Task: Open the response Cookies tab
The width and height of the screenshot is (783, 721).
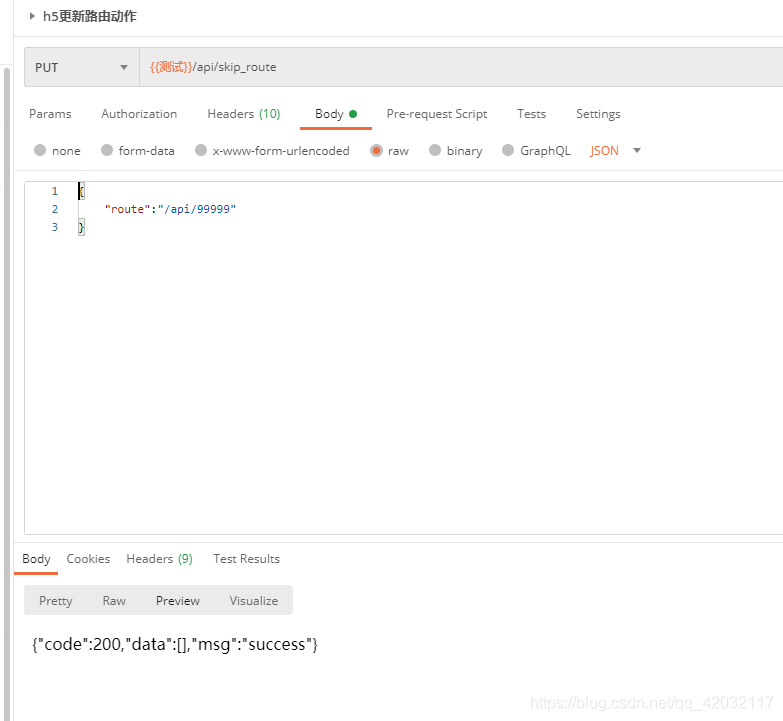Action: (88, 559)
